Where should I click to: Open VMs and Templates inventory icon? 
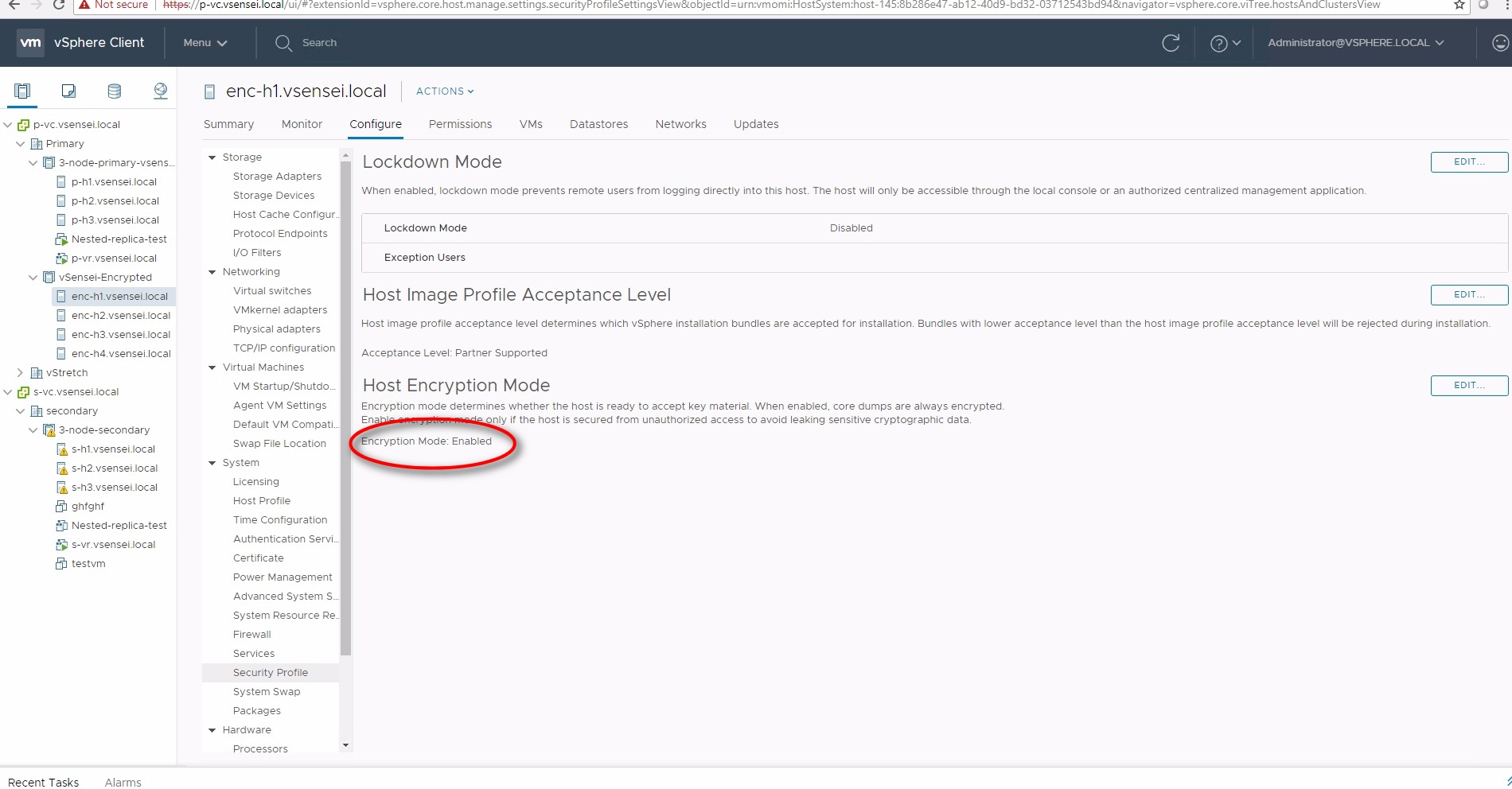68,91
